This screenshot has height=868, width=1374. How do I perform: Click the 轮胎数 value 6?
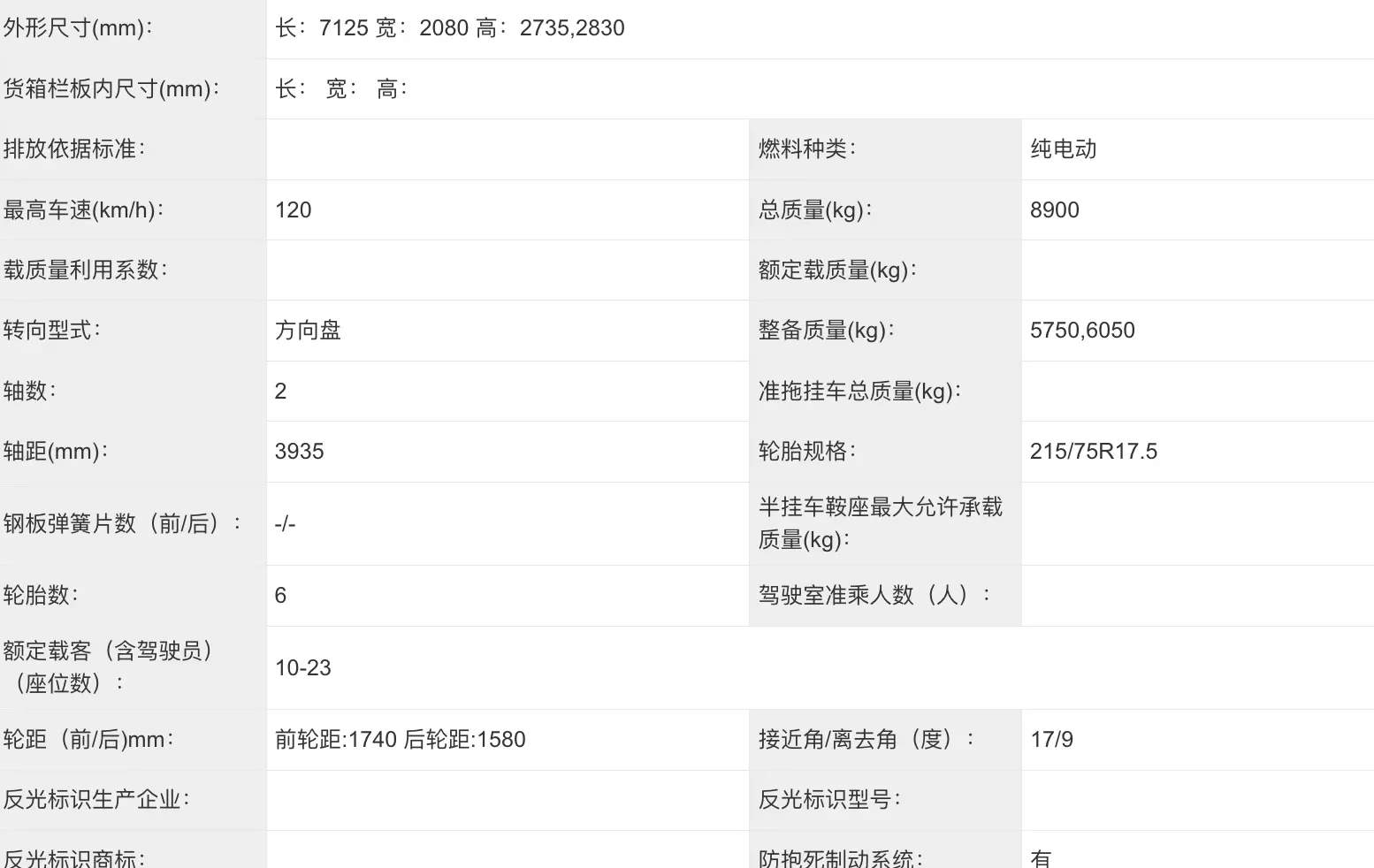coord(280,596)
